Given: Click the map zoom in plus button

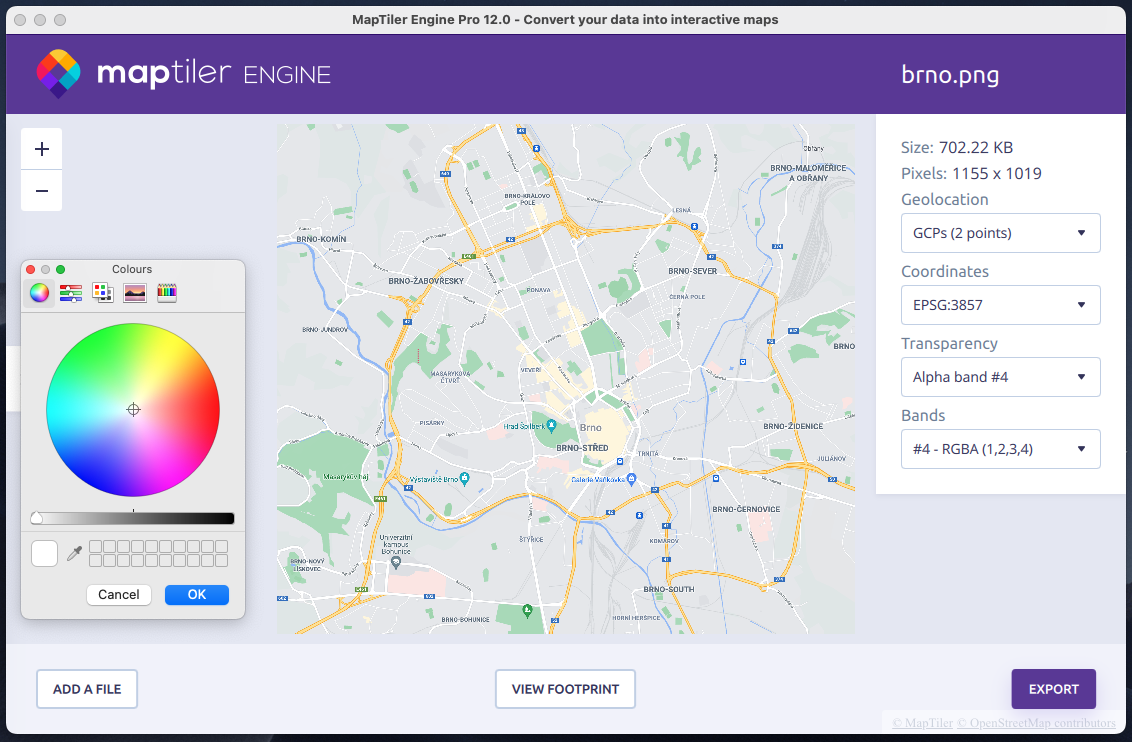Looking at the screenshot, I should [42, 149].
